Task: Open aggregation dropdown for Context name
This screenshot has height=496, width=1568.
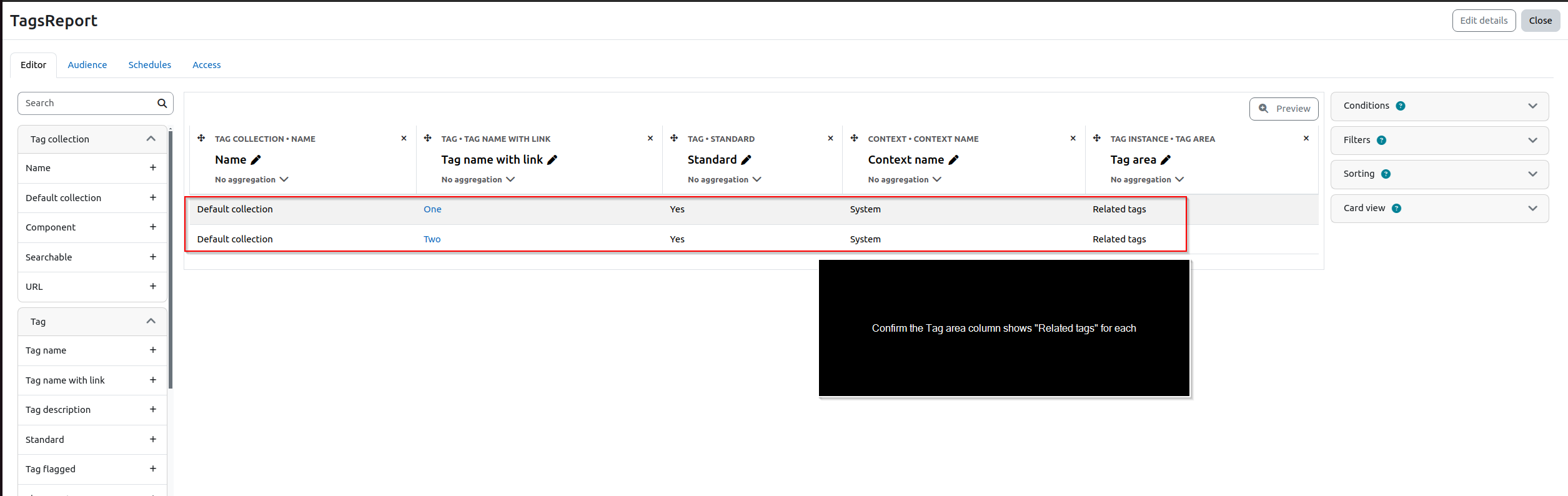Action: [905, 179]
